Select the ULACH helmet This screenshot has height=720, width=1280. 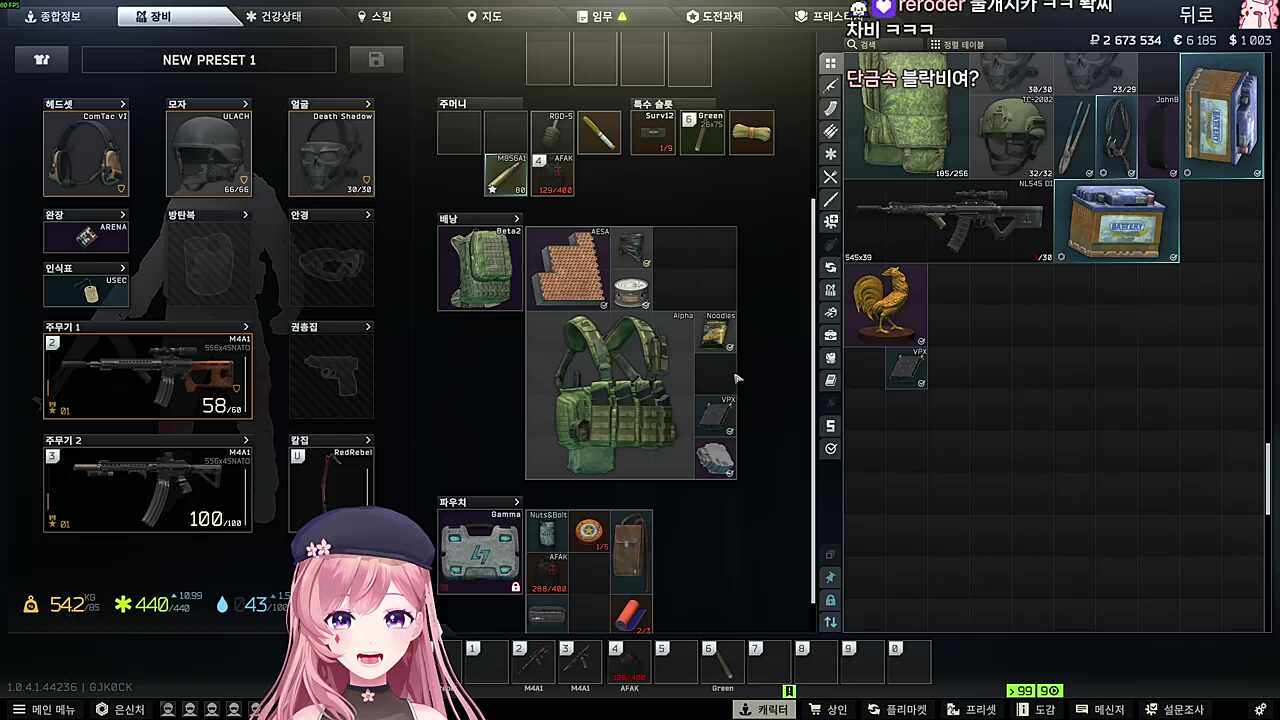pyautogui.click(x=208, y=154)
